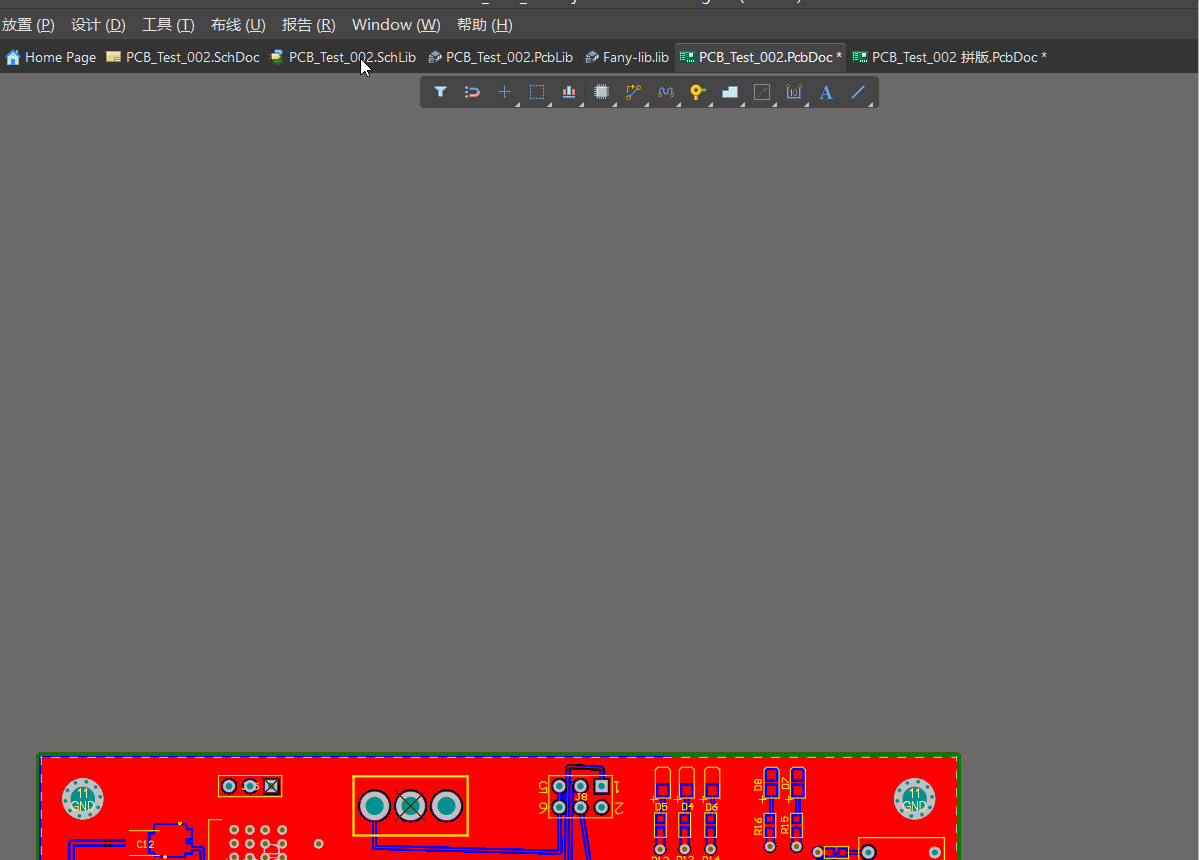The image size is (1199, 860).
Task: Click the grayed keepout placement icon
Action: click(x=762, y=92)
